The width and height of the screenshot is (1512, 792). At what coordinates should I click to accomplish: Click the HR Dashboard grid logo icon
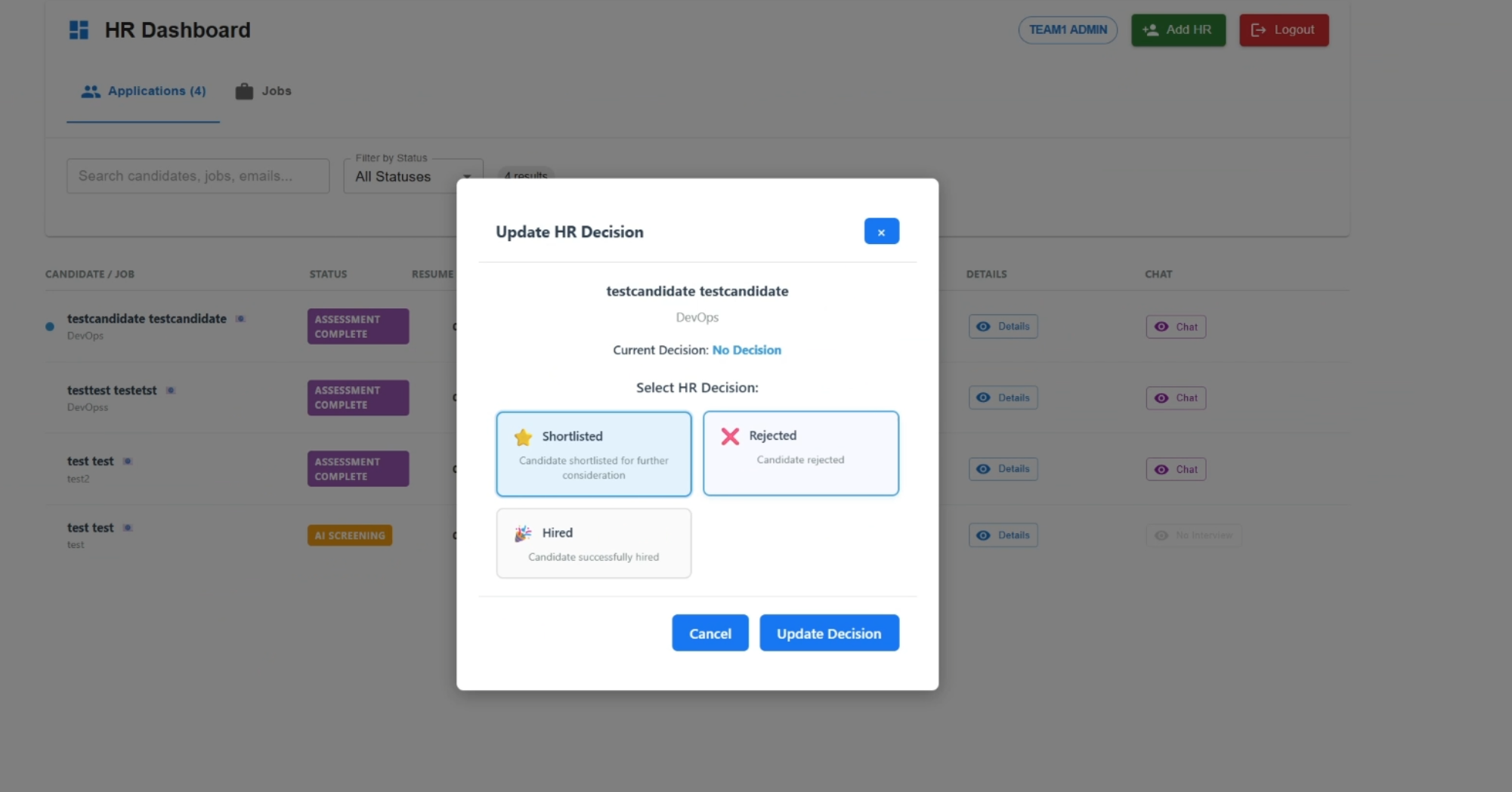(79, 29)
